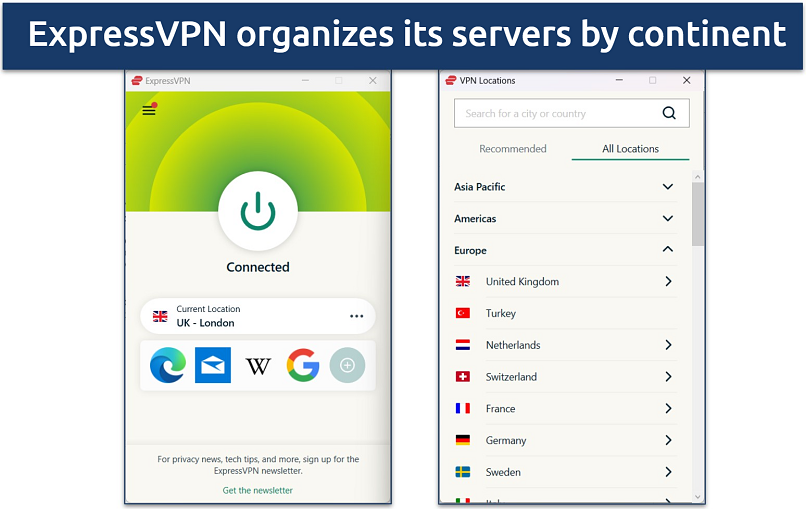Launch the Microsoft Edge shortcut

pyautogui.click(x=167, y=366)
